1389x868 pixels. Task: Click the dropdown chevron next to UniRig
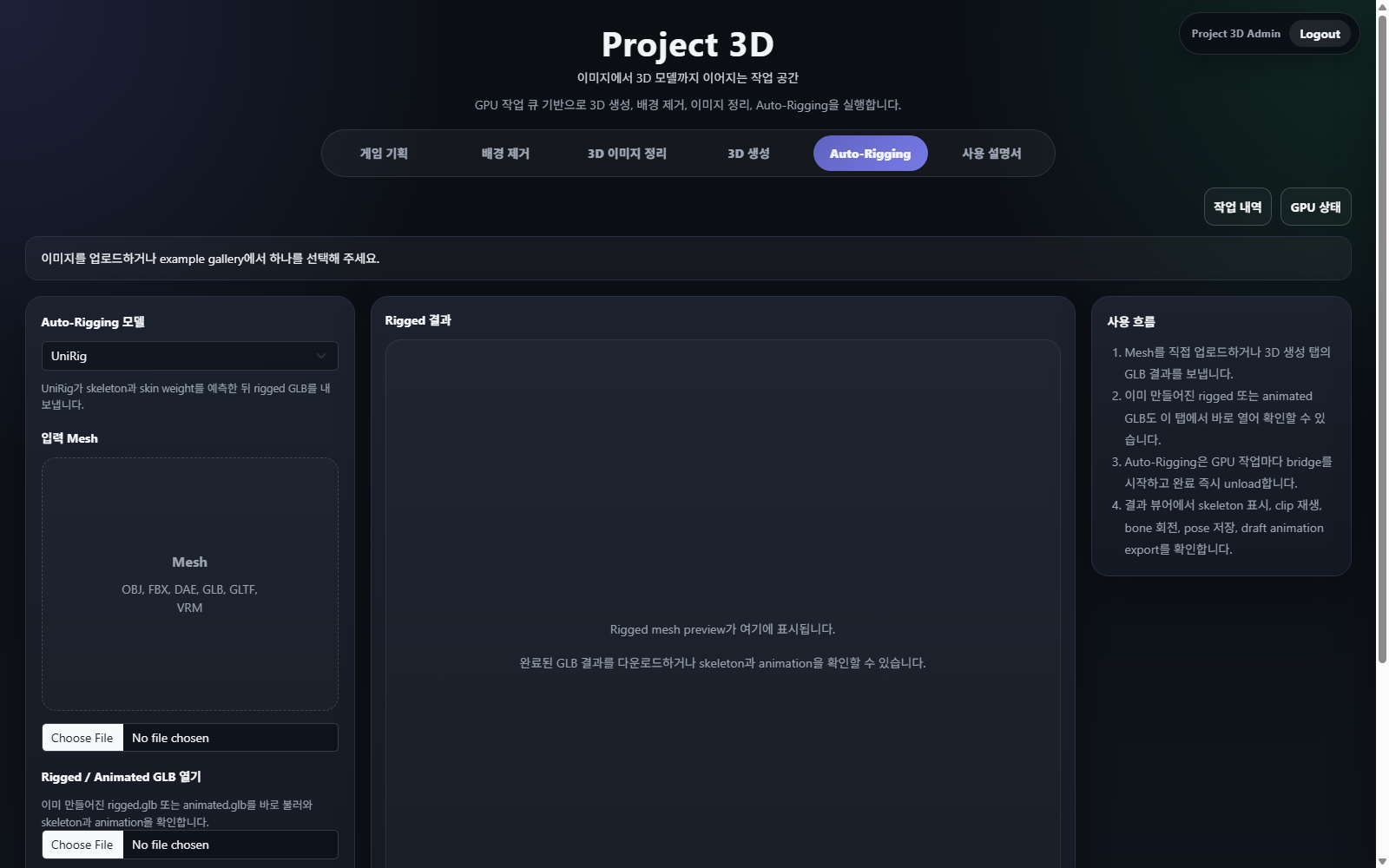(x=321, y=356)
